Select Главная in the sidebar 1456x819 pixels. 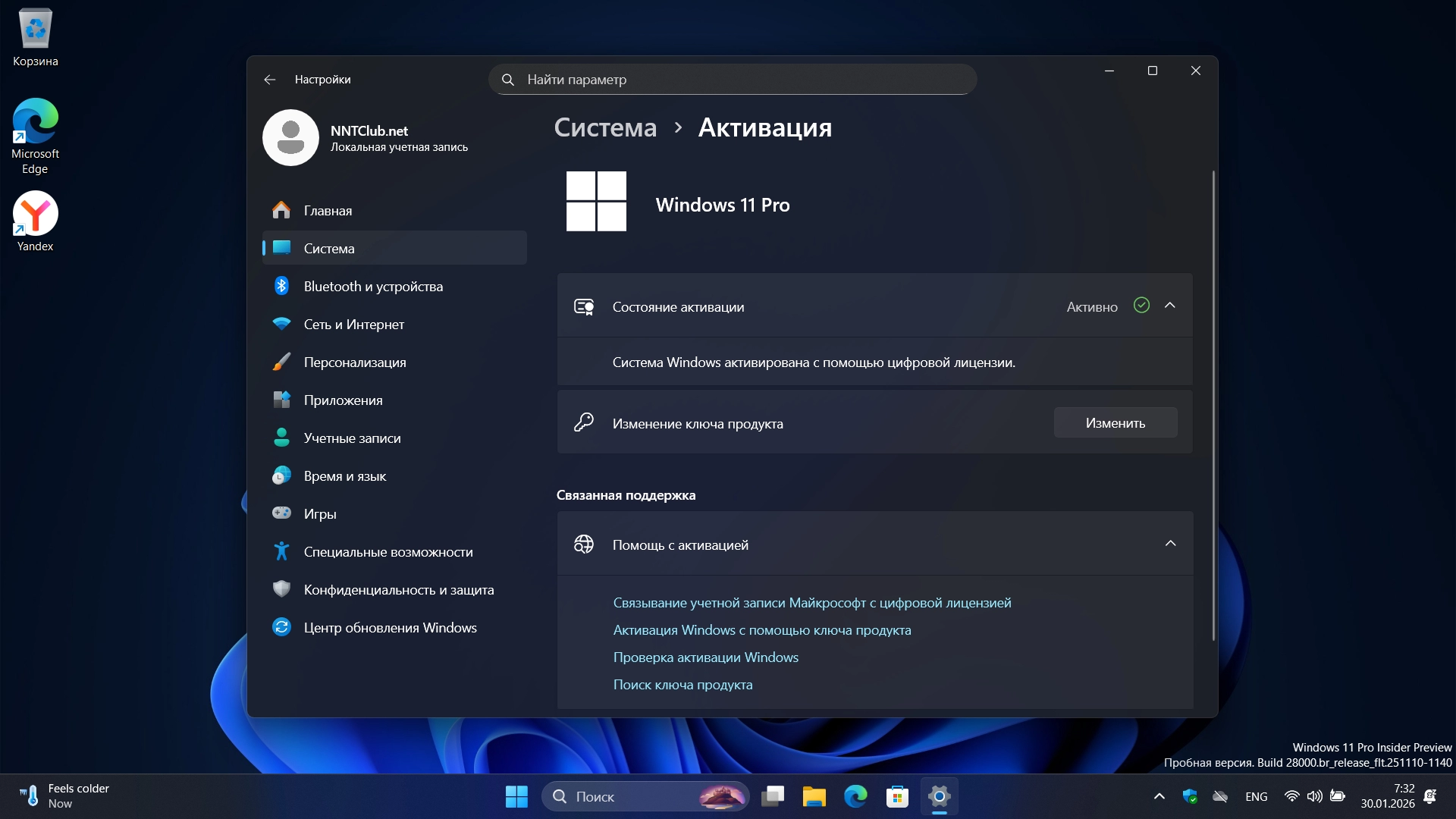coord(328,211)
